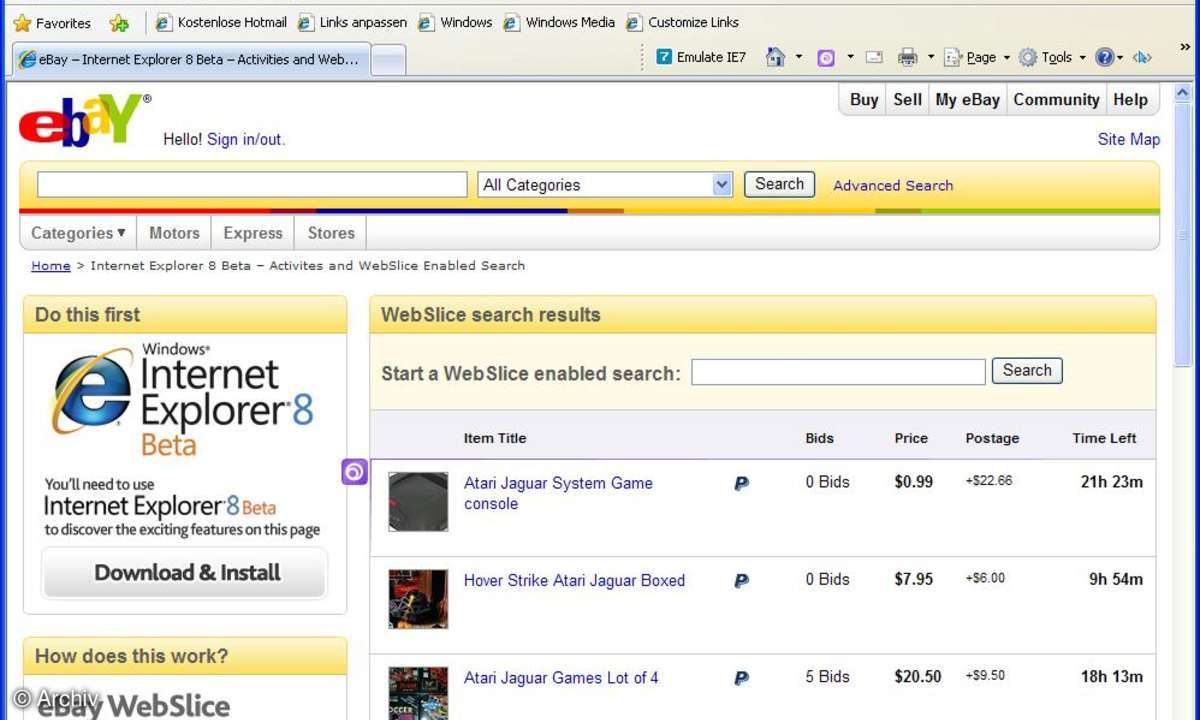Open the Help tab on eBay
The image size is (1200, 720).
point(1130,99)
